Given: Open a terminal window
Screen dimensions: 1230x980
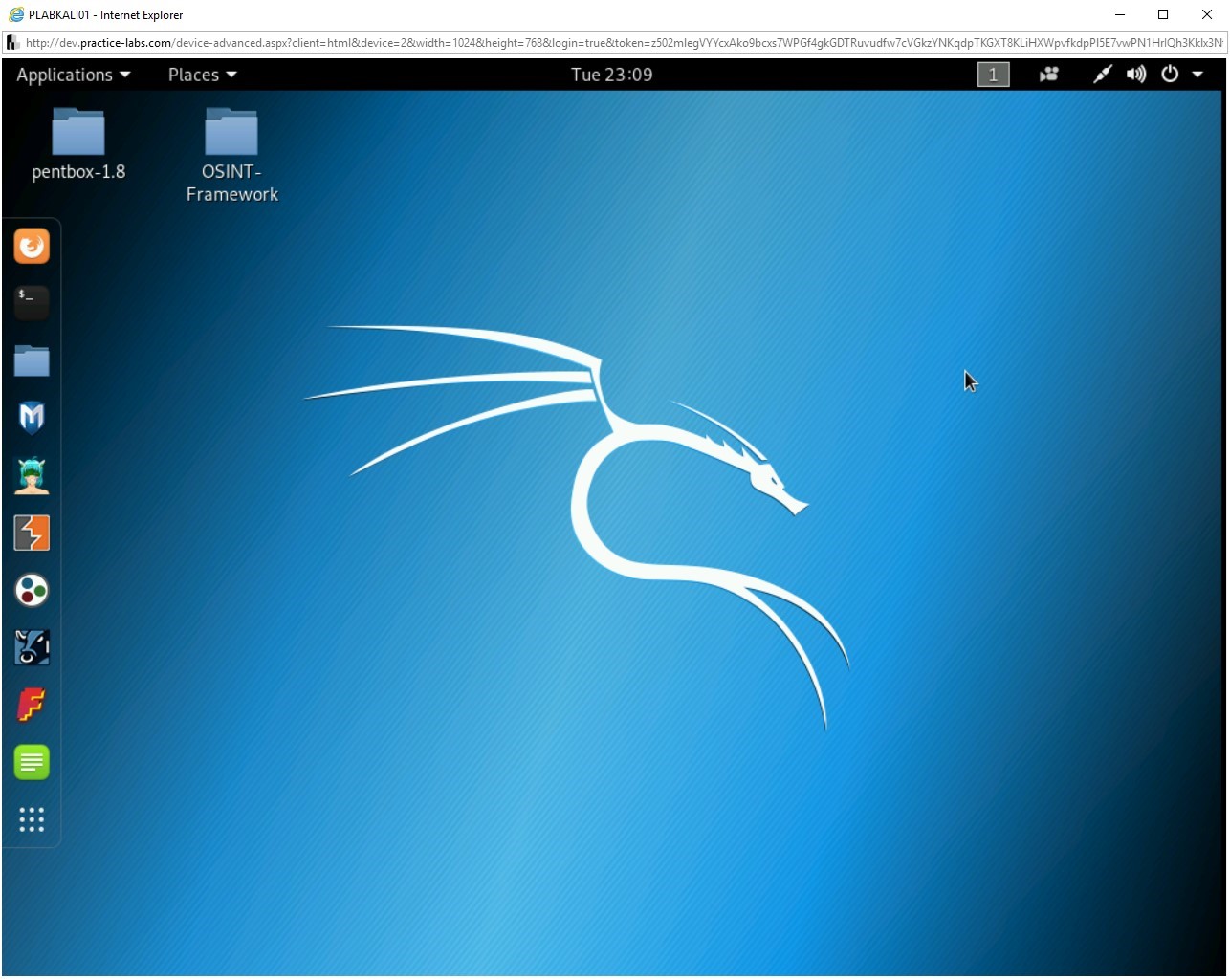Looking at the screenshot, I should (x=32, y=303).
